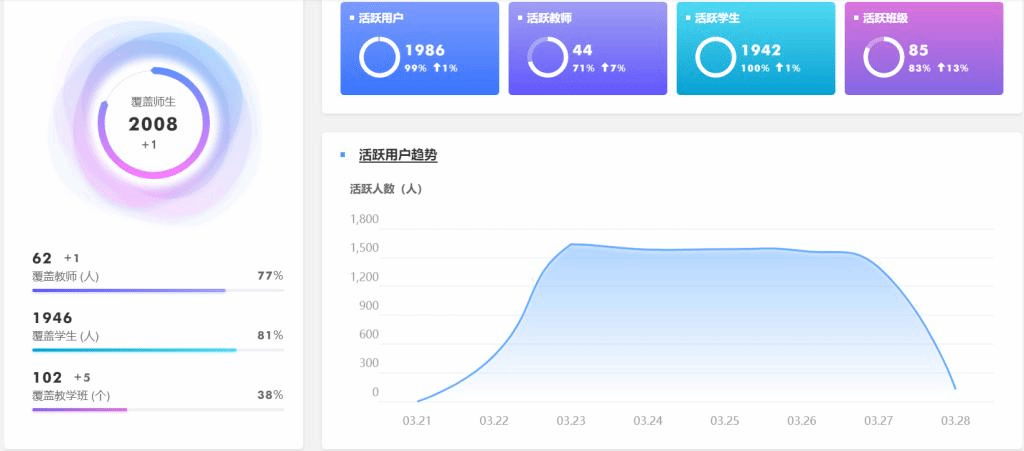Image resolution: width=1024 pixels, height=451 pixels.
Task: Click the up arrow beside 1% in 活跃用户
Action: pyautogui.click(x=436, y=68)
